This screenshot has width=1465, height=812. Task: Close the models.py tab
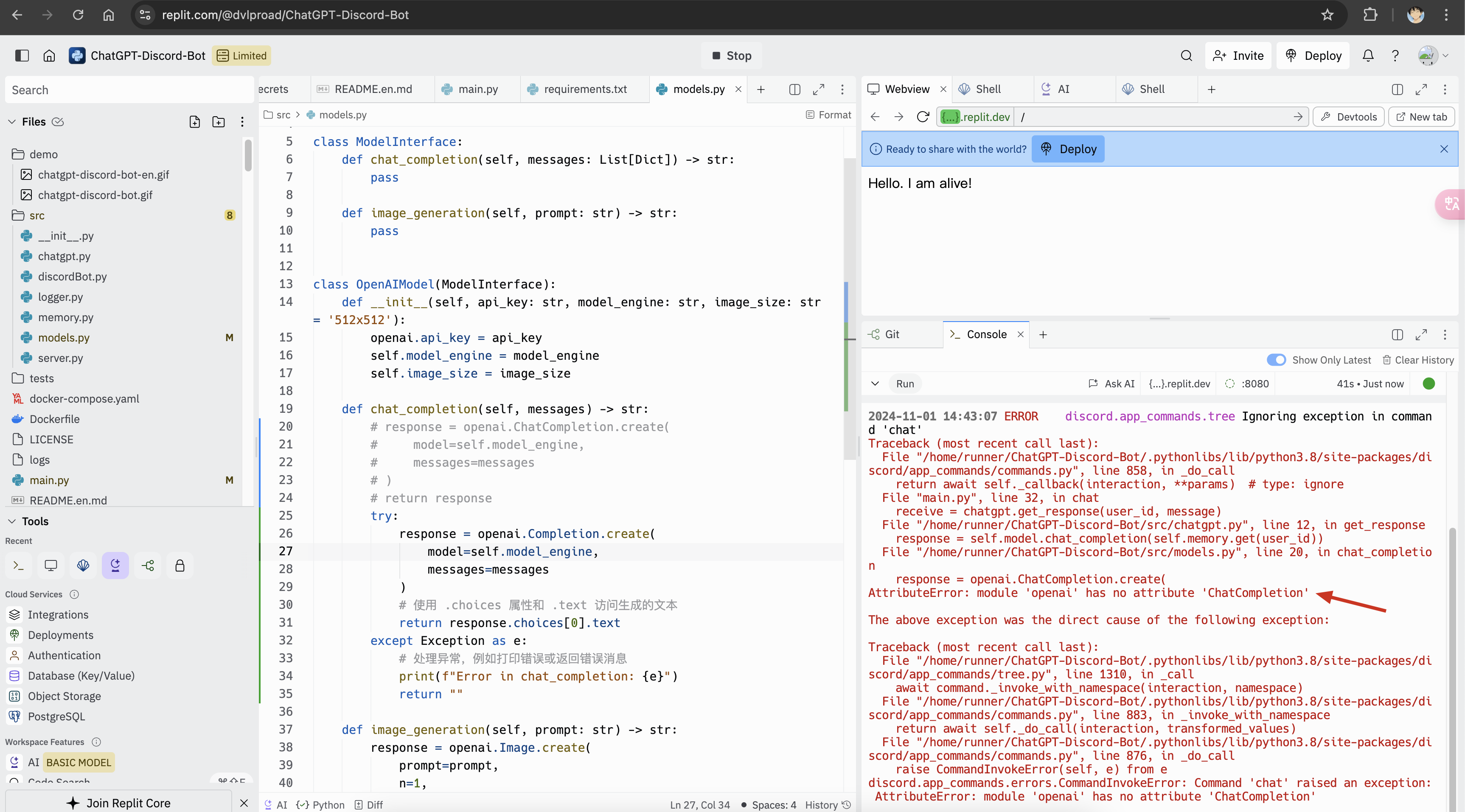[738, 89]
